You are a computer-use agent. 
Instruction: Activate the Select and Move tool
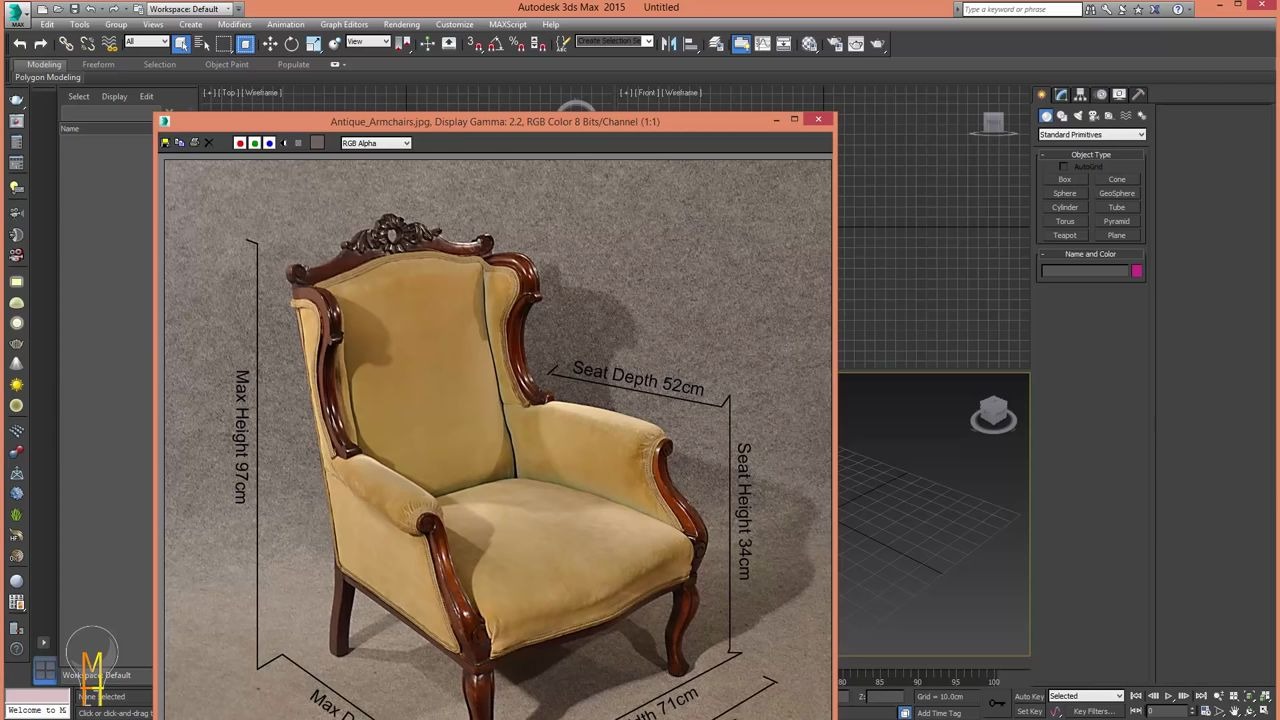[270, 42]
